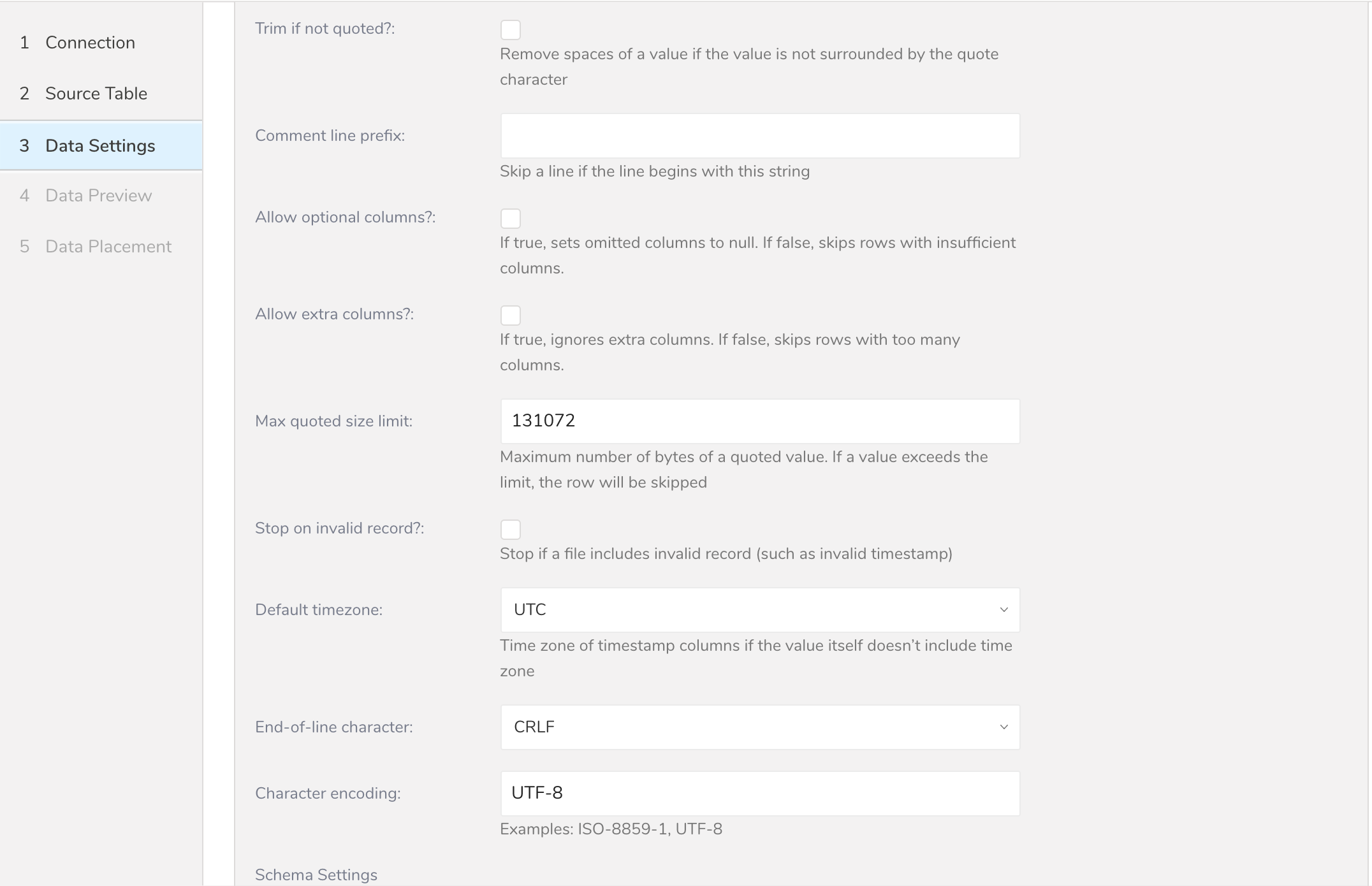This screenshot has width=1372, height=886.
Task: Enable Stop on invalid record checkbox
Action: (510, 530)
